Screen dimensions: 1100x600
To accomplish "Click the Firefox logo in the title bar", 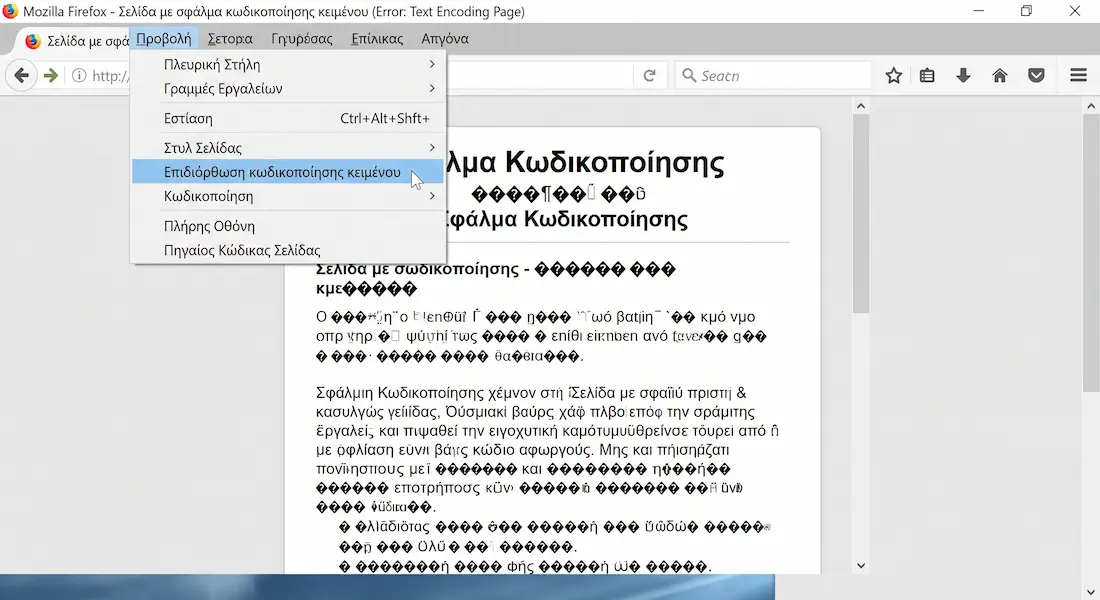I will point(10,11).
